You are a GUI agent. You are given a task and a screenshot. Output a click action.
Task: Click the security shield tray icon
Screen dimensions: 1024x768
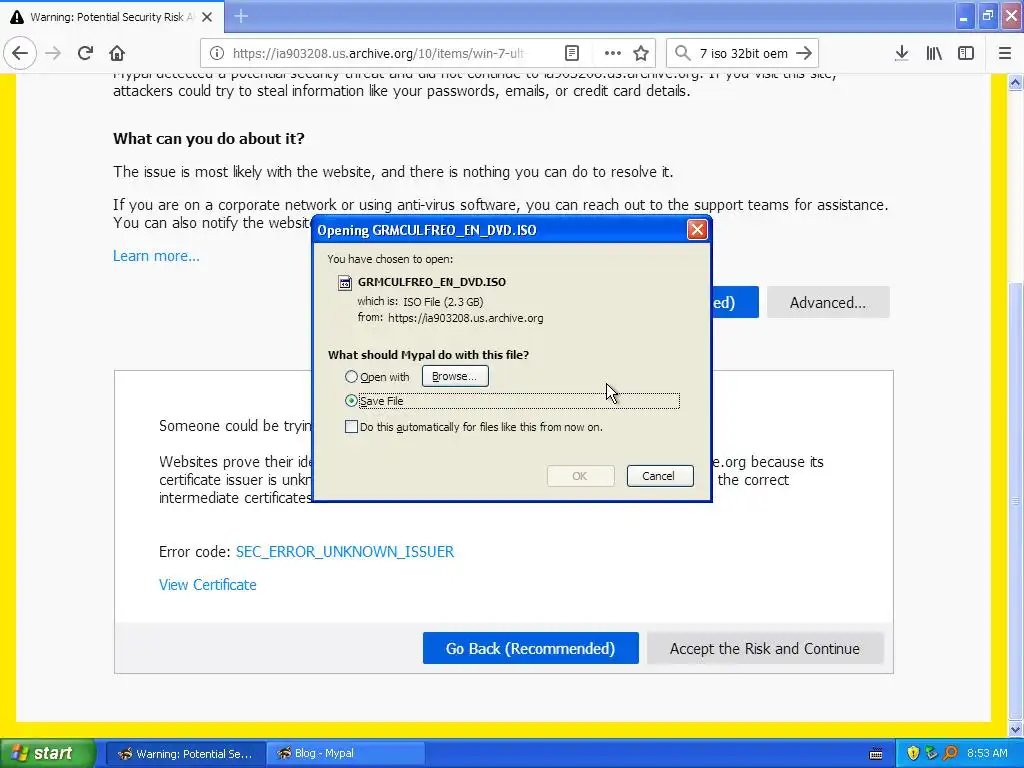[x=913, y=753]
